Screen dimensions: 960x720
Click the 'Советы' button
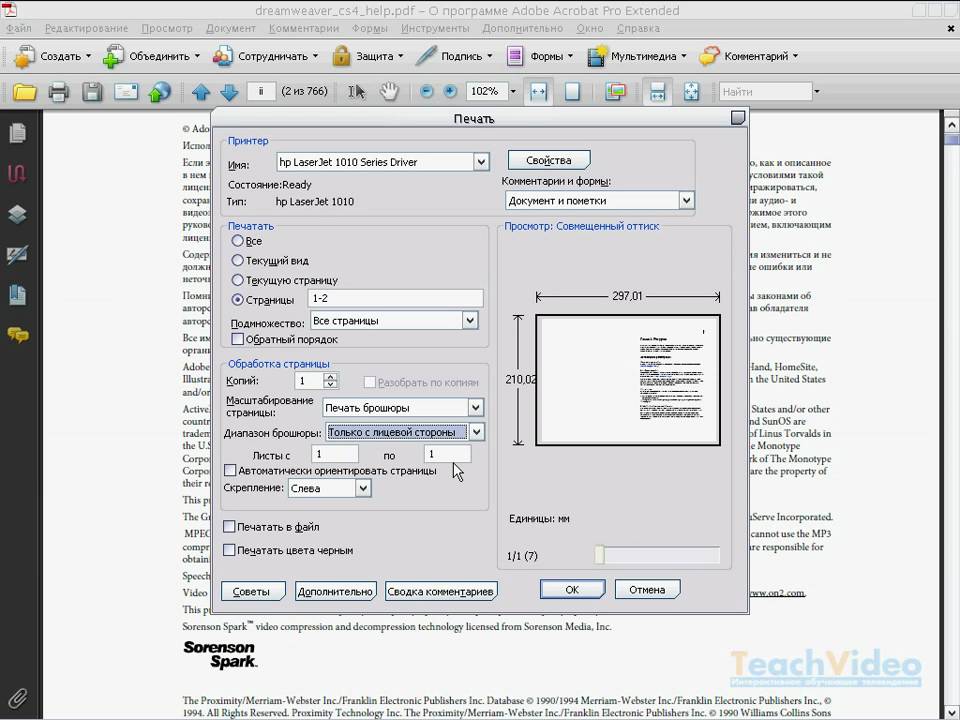(x=252, y=591)
